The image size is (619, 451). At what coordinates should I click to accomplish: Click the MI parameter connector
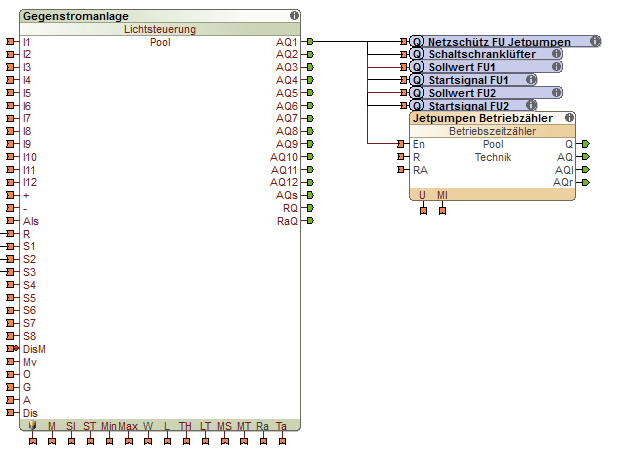coord(442,210)
